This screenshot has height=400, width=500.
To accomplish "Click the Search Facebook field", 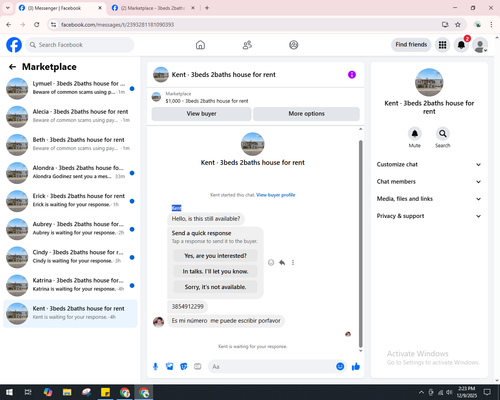I will click(x=80, y=45).
